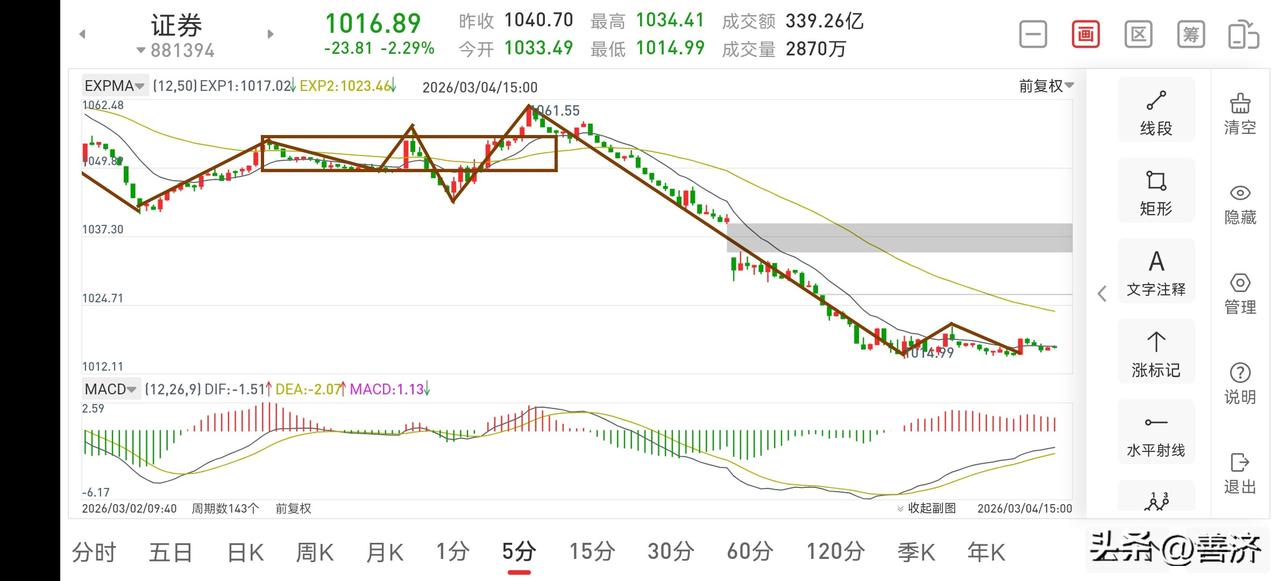
Task: Collapse the drawing tools panel chevron
Action: [1102, 293]
